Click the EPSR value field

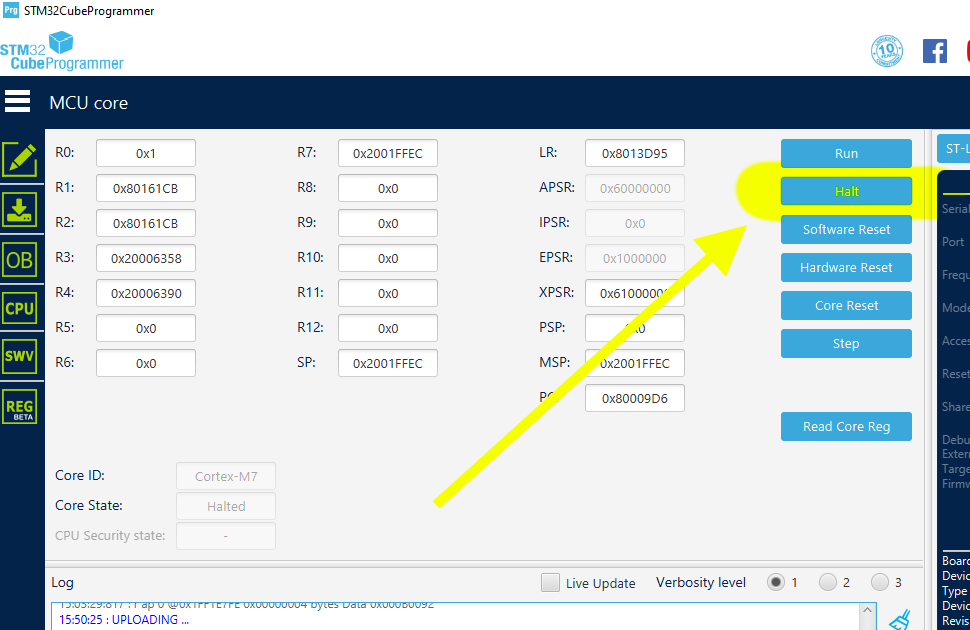(x=635, y=258)
